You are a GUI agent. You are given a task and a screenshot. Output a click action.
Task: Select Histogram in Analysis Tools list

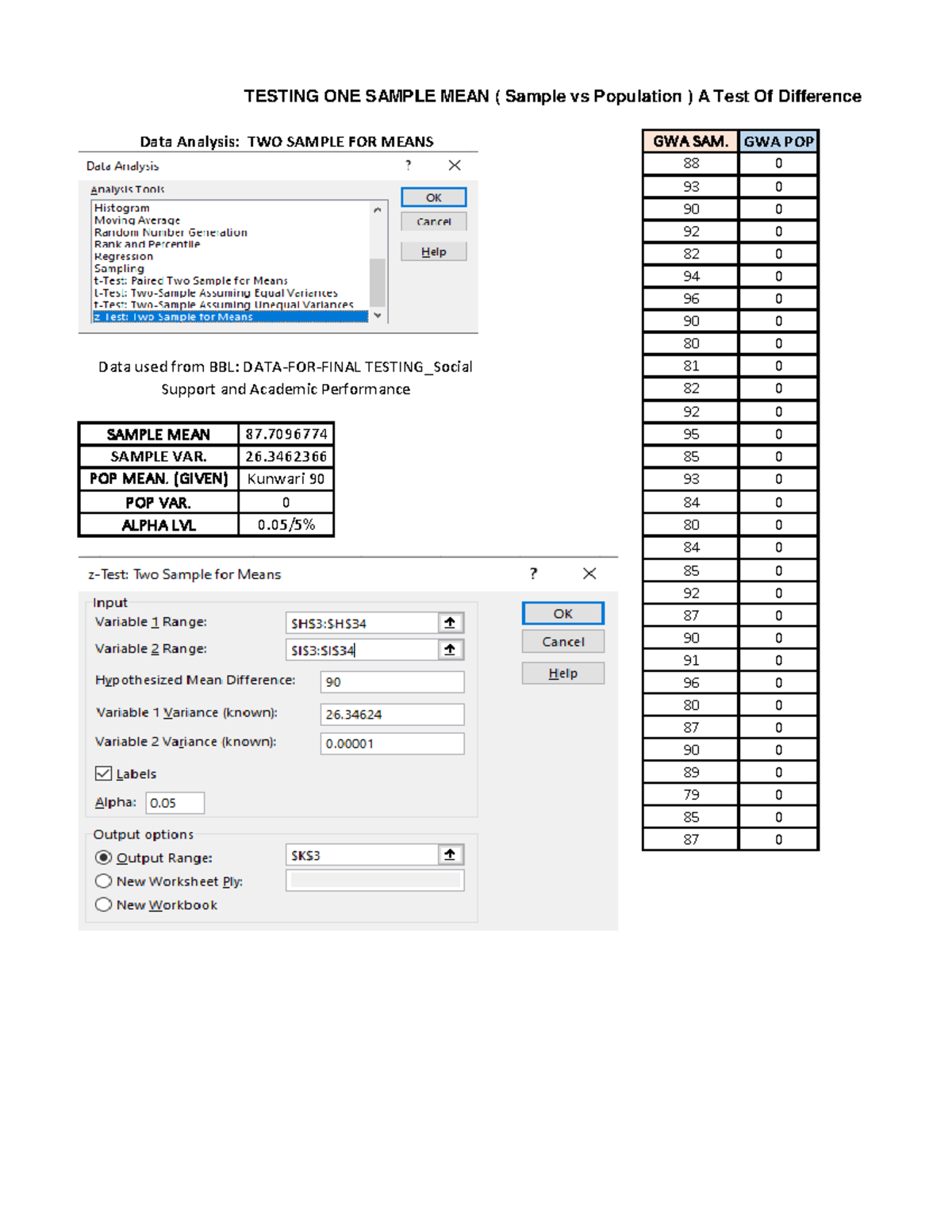pyautogui.click(x=121, y=208)
